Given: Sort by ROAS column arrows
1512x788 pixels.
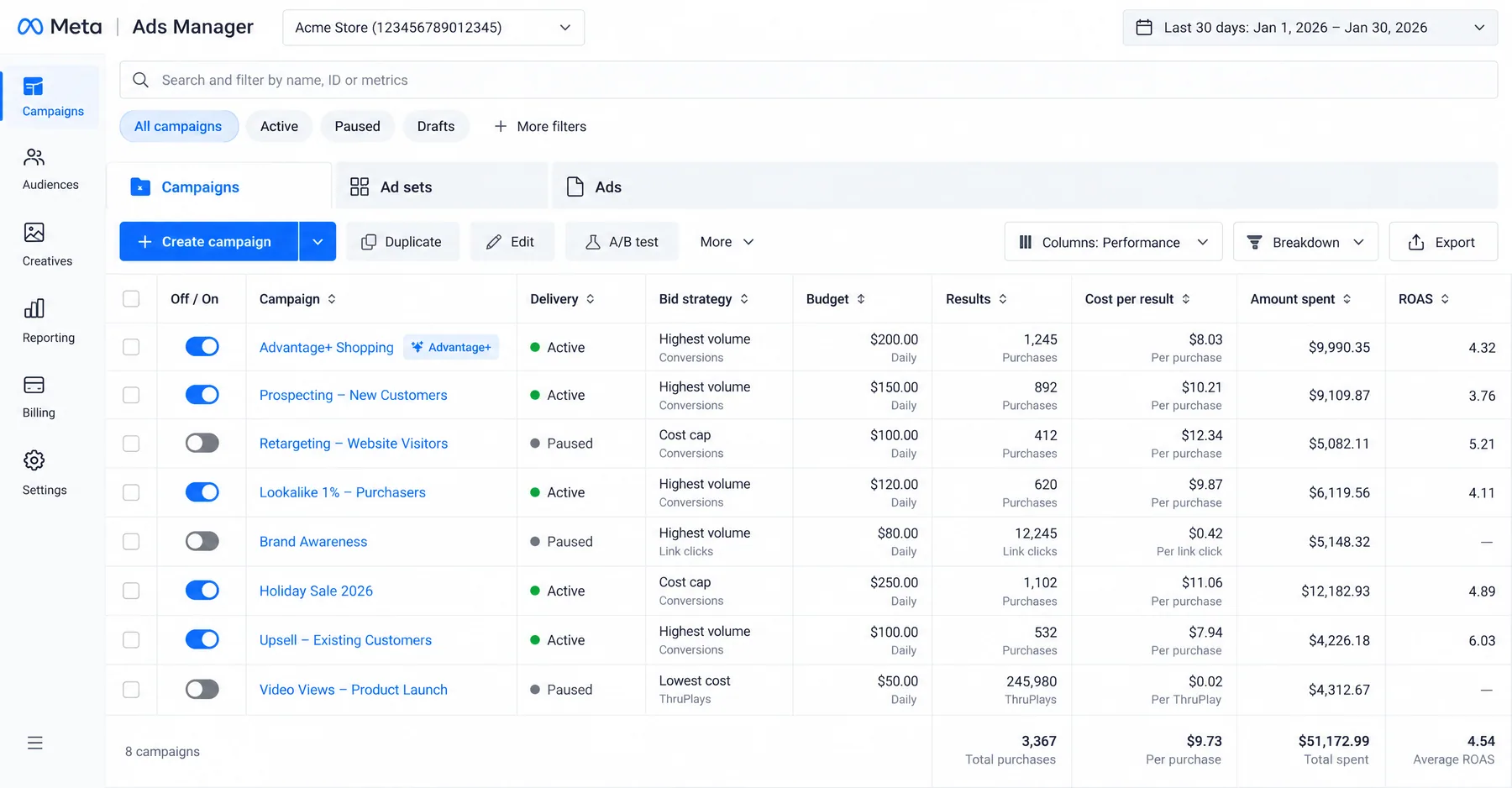Looking at the screenshot, I should click(1445, 299).
